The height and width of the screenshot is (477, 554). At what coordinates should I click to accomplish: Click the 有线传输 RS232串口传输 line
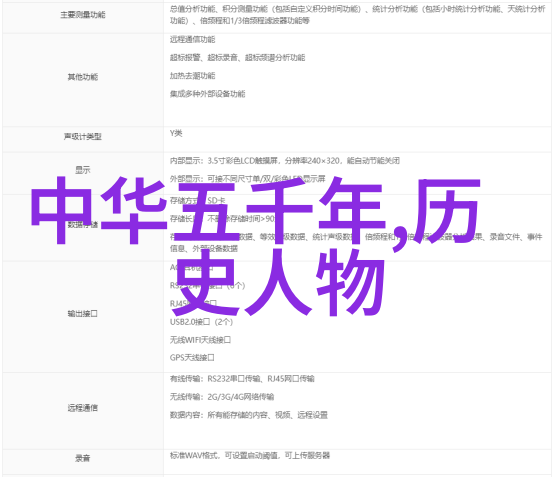(242, 379)
